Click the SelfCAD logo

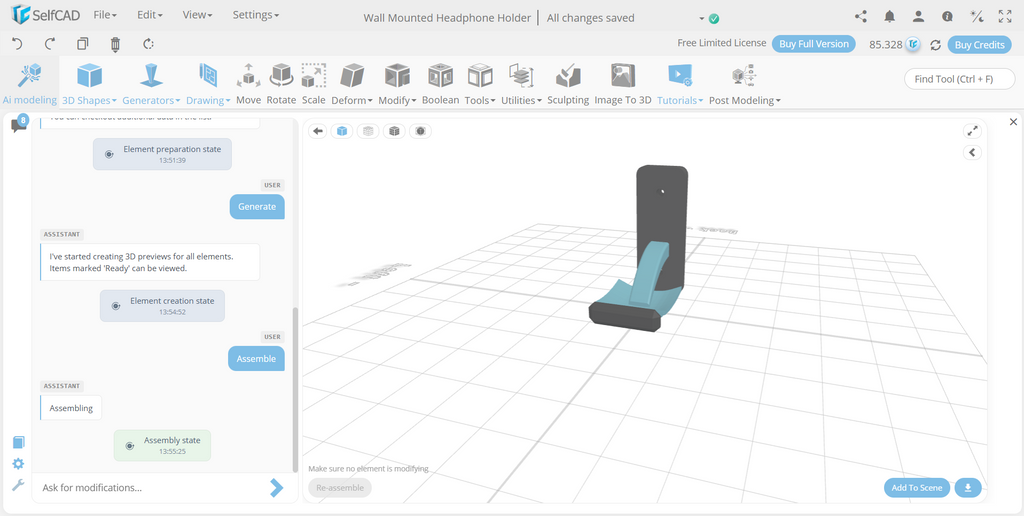click(46, 15)
